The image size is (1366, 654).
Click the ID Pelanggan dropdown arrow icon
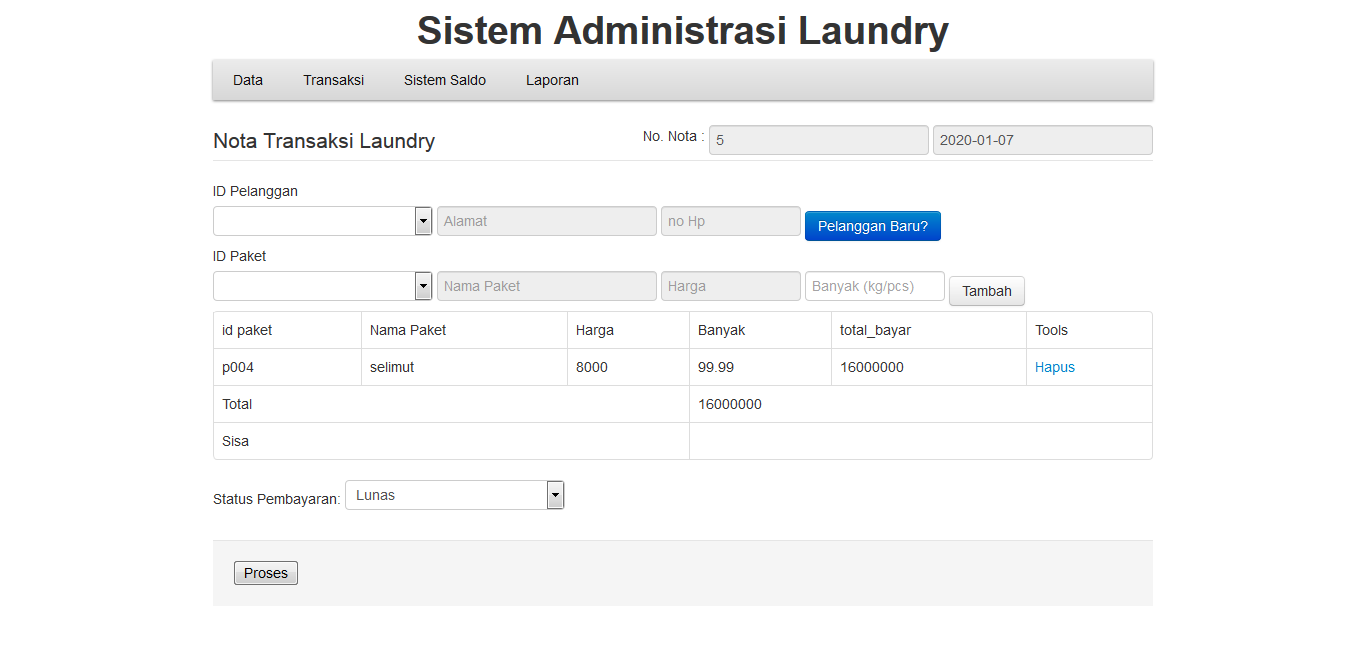click(x=423, y=220)
